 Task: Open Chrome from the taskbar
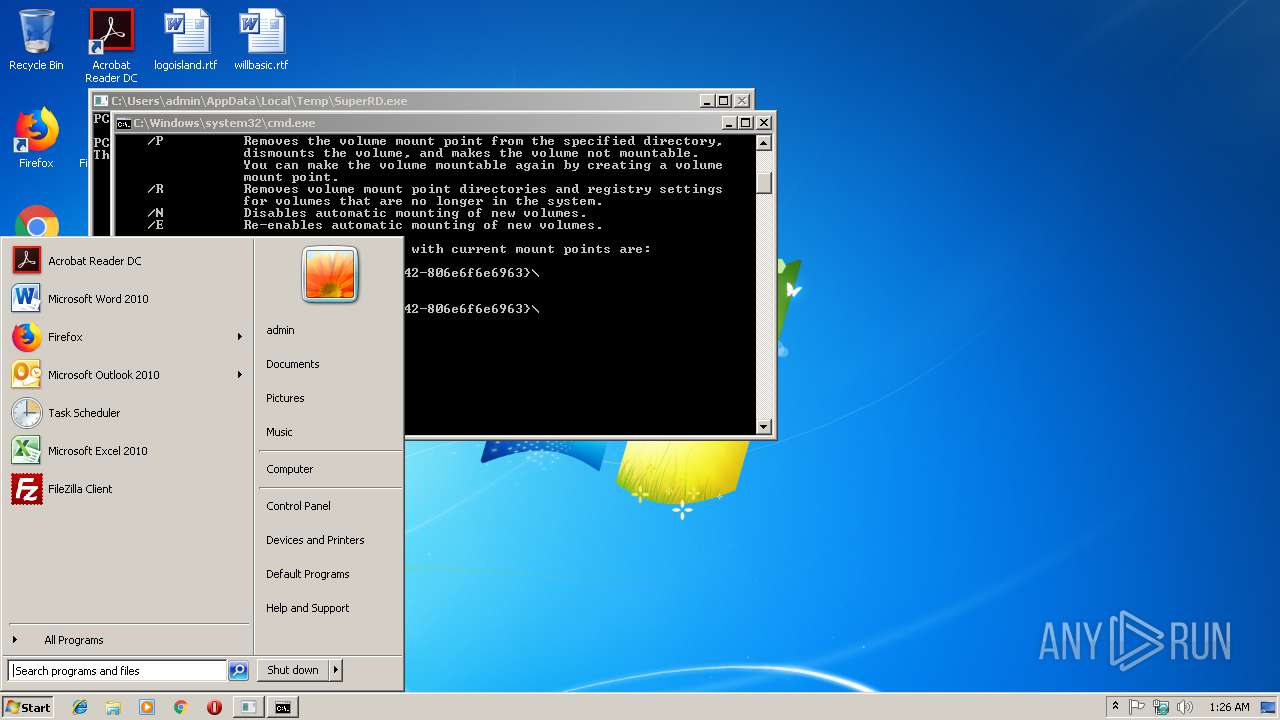pos(180,707)
